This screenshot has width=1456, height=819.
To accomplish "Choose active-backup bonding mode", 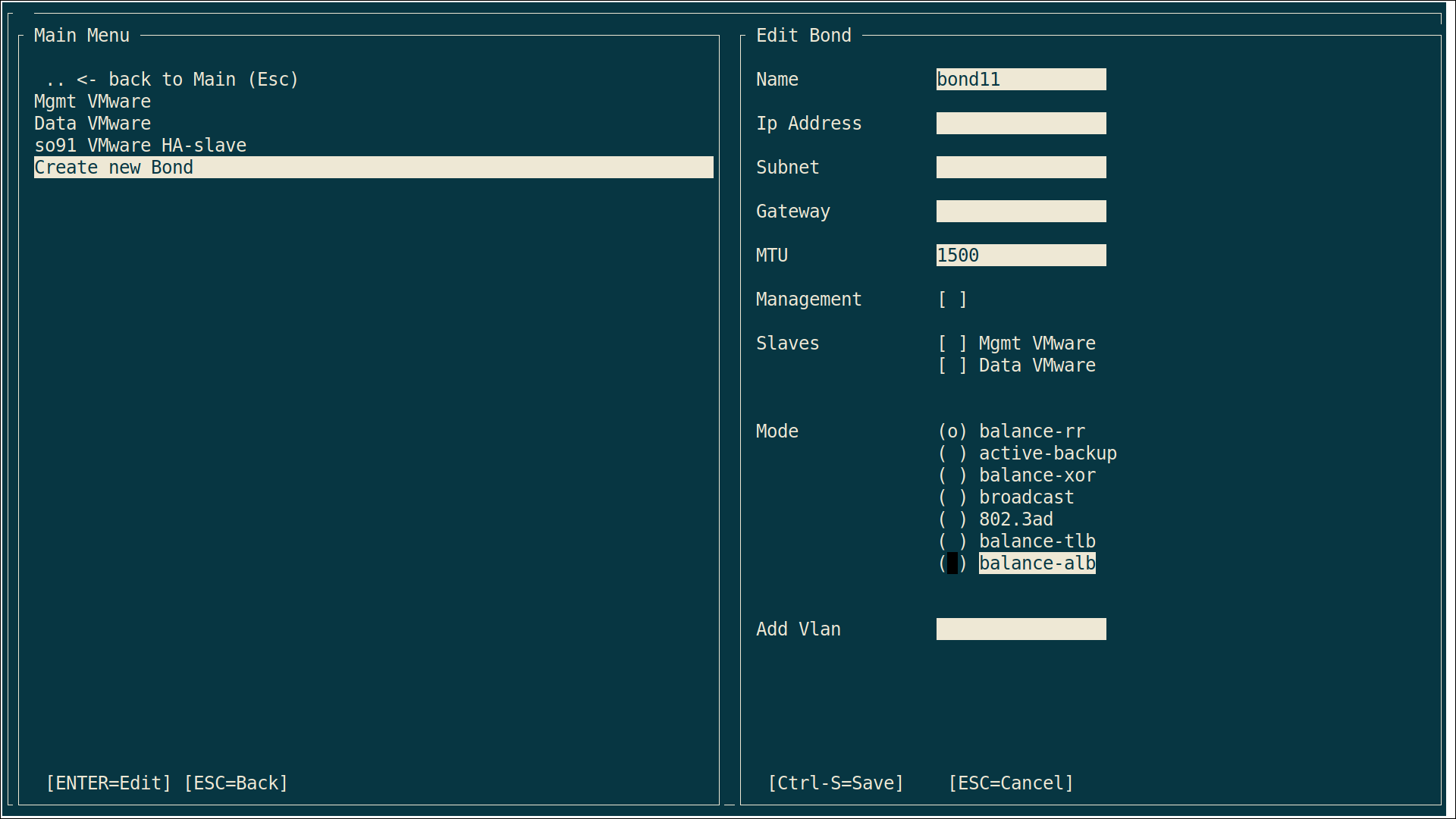I will coord(952,453).
